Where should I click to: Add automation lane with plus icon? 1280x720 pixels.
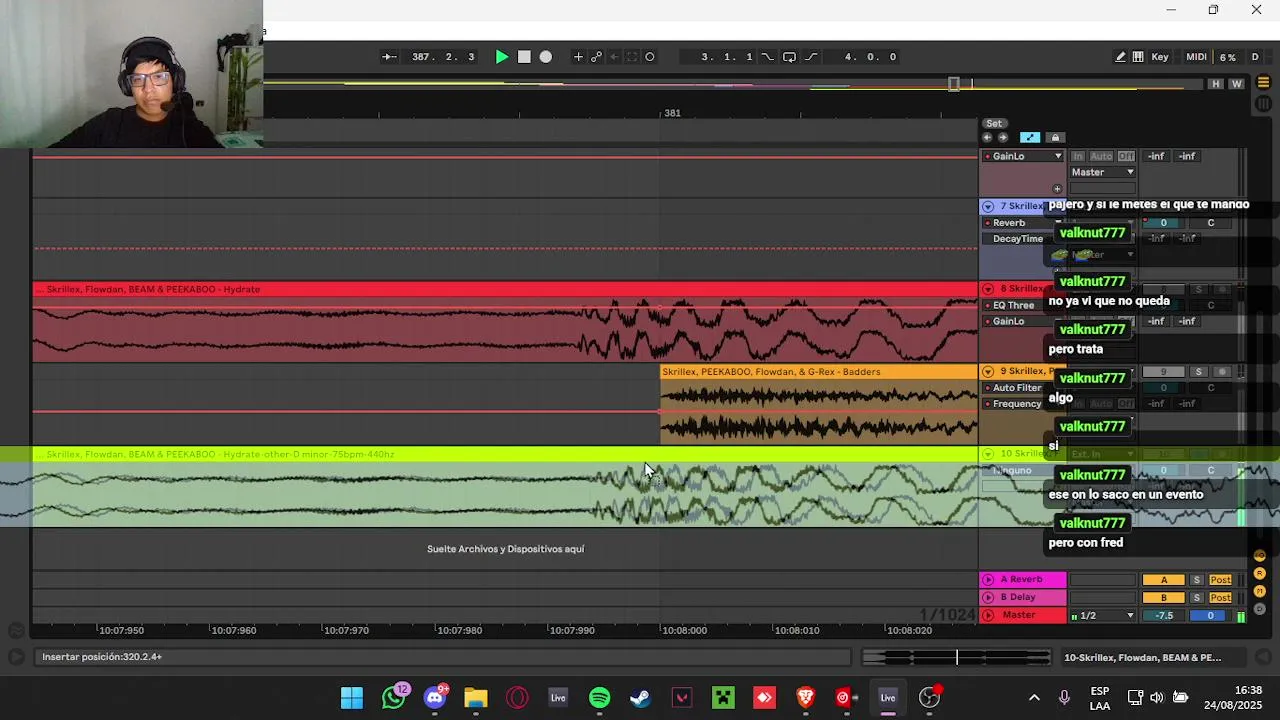tap(1057, 189)
